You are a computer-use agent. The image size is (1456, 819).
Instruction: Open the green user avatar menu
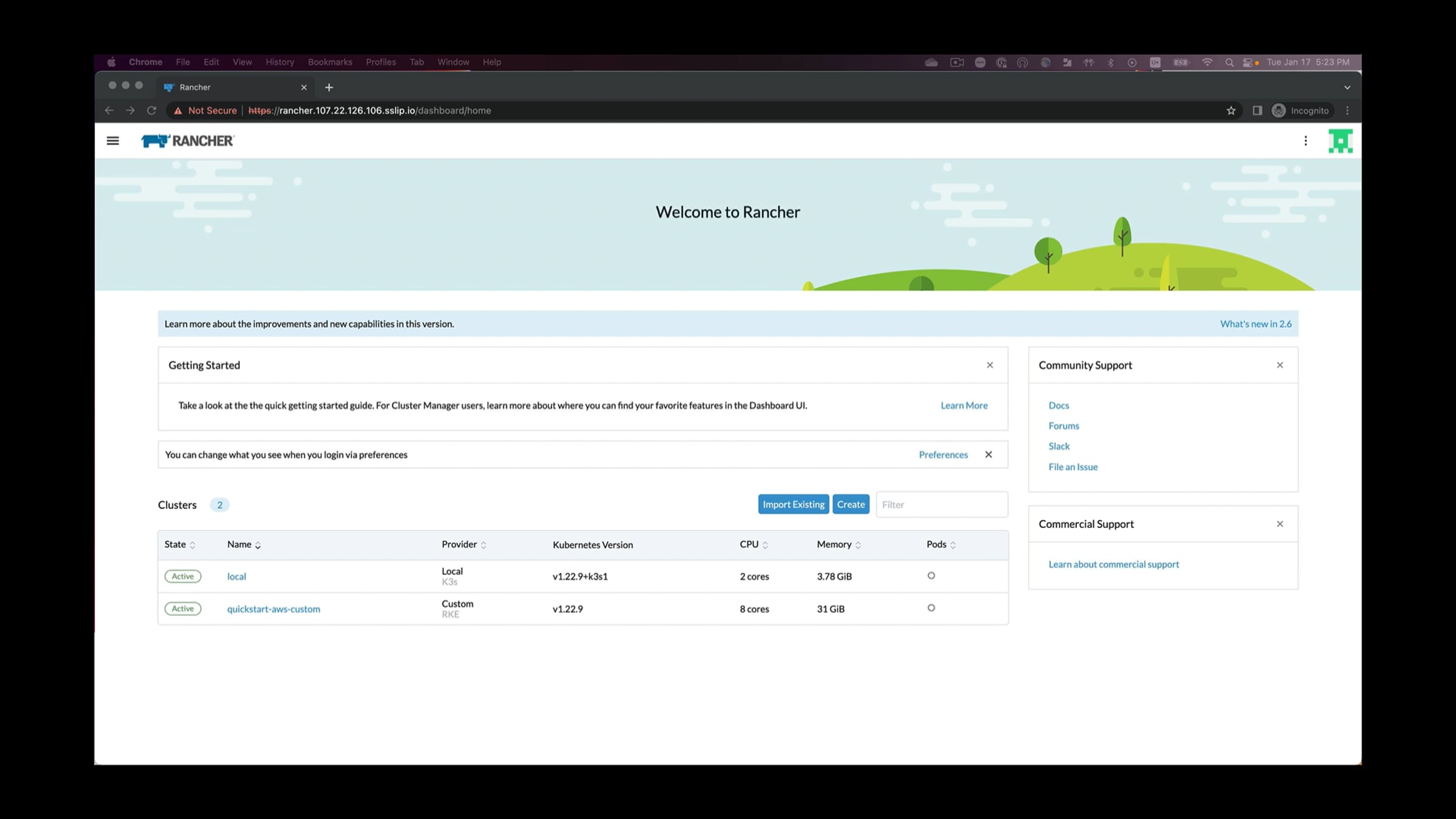coord(1340,141)
